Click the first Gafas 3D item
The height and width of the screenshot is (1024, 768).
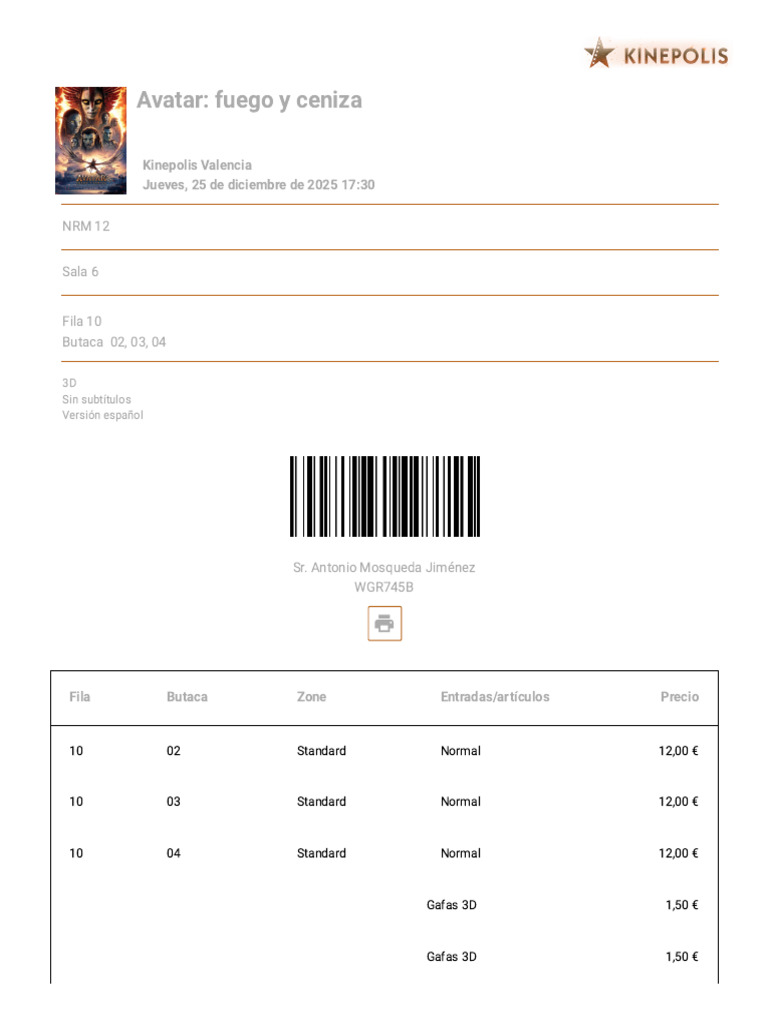452,905
